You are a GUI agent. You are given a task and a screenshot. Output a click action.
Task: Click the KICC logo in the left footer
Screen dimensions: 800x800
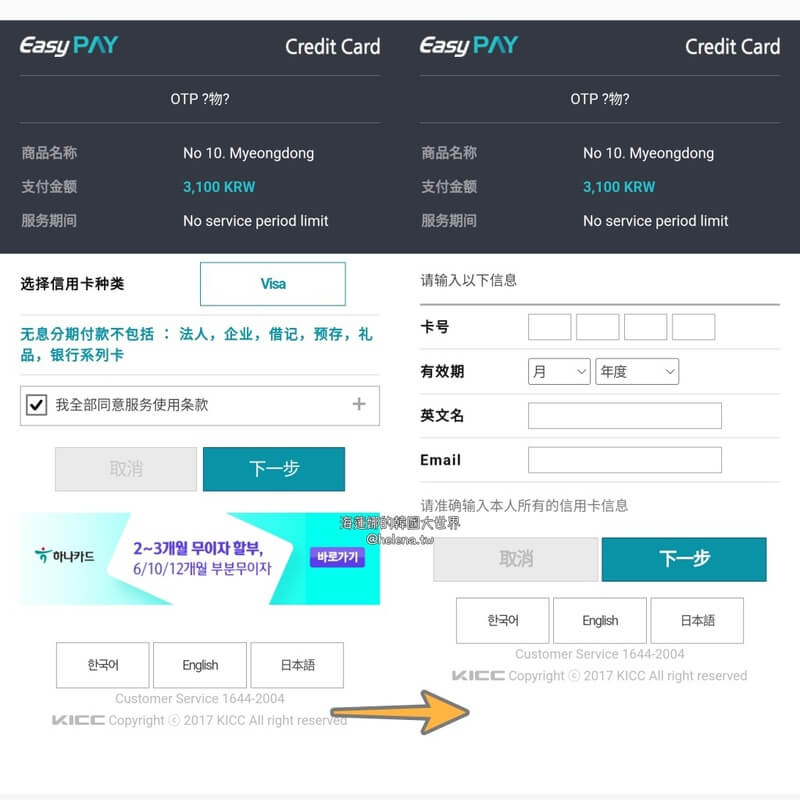pyautogui.click(x=78, y=720)
